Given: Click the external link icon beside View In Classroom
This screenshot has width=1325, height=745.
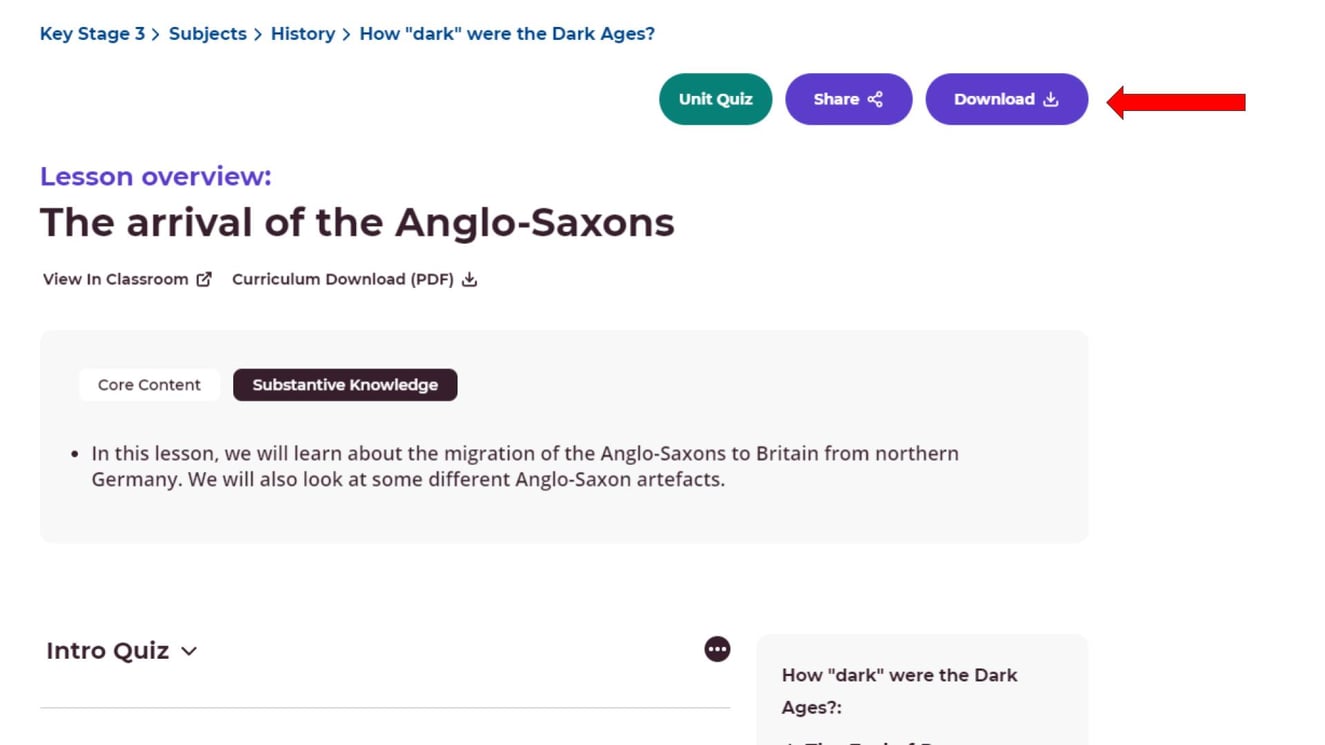Looking at the screenshot, I should (204, 279).
